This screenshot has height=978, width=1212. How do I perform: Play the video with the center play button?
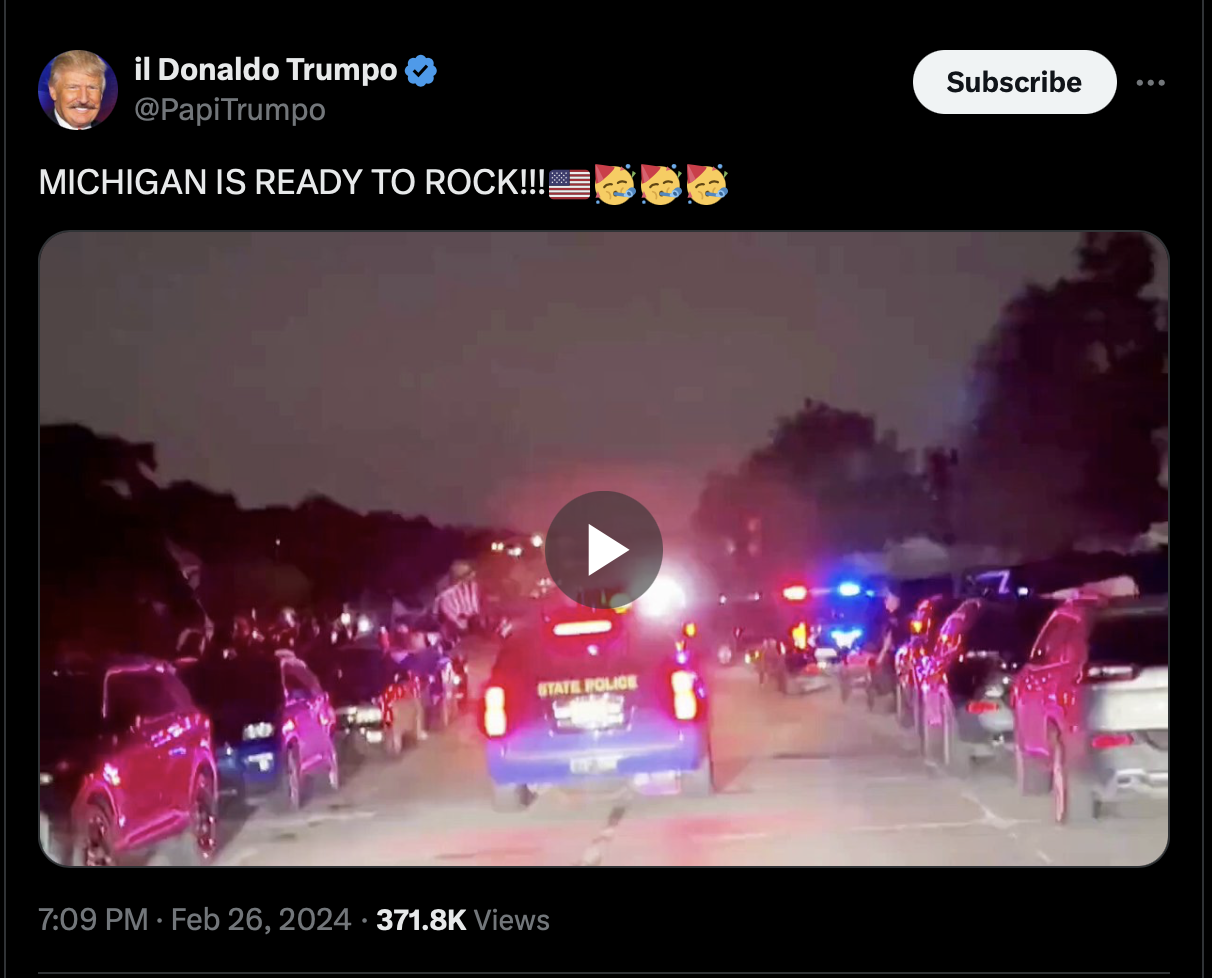coord(604,550)
